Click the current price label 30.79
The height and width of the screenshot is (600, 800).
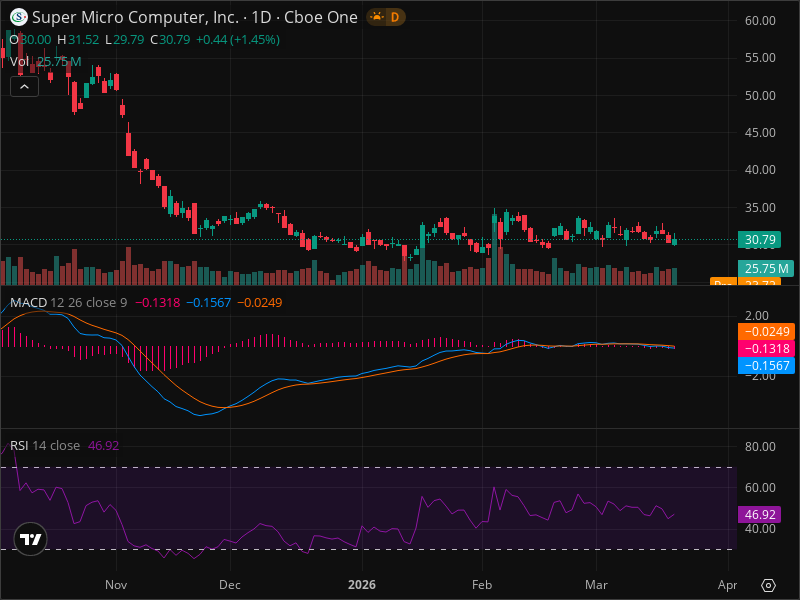click(759, 240)
